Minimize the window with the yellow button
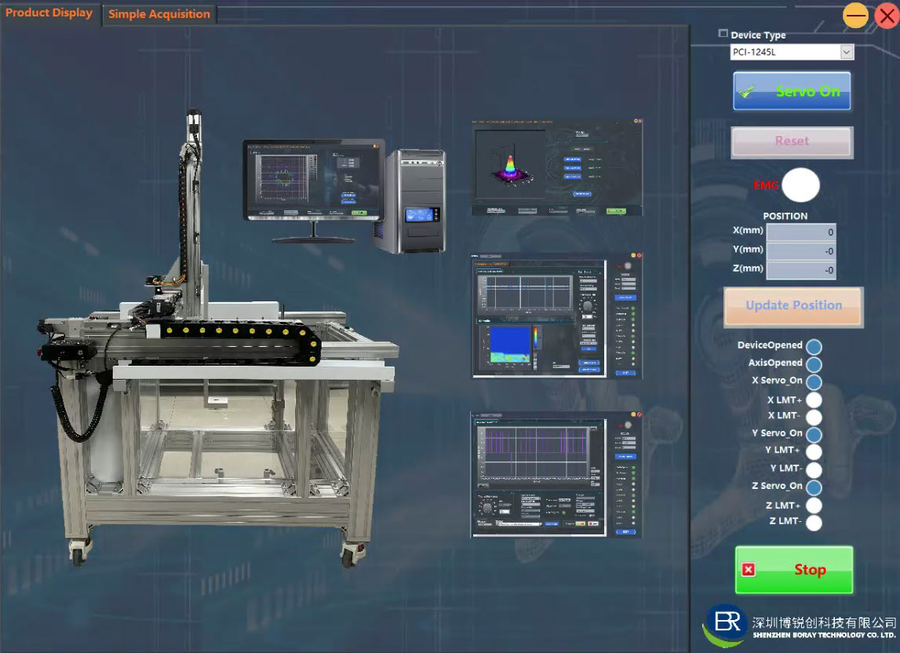The height and width of the screenshot is (653, 900). pyautogui.click(x=856, y=15)
